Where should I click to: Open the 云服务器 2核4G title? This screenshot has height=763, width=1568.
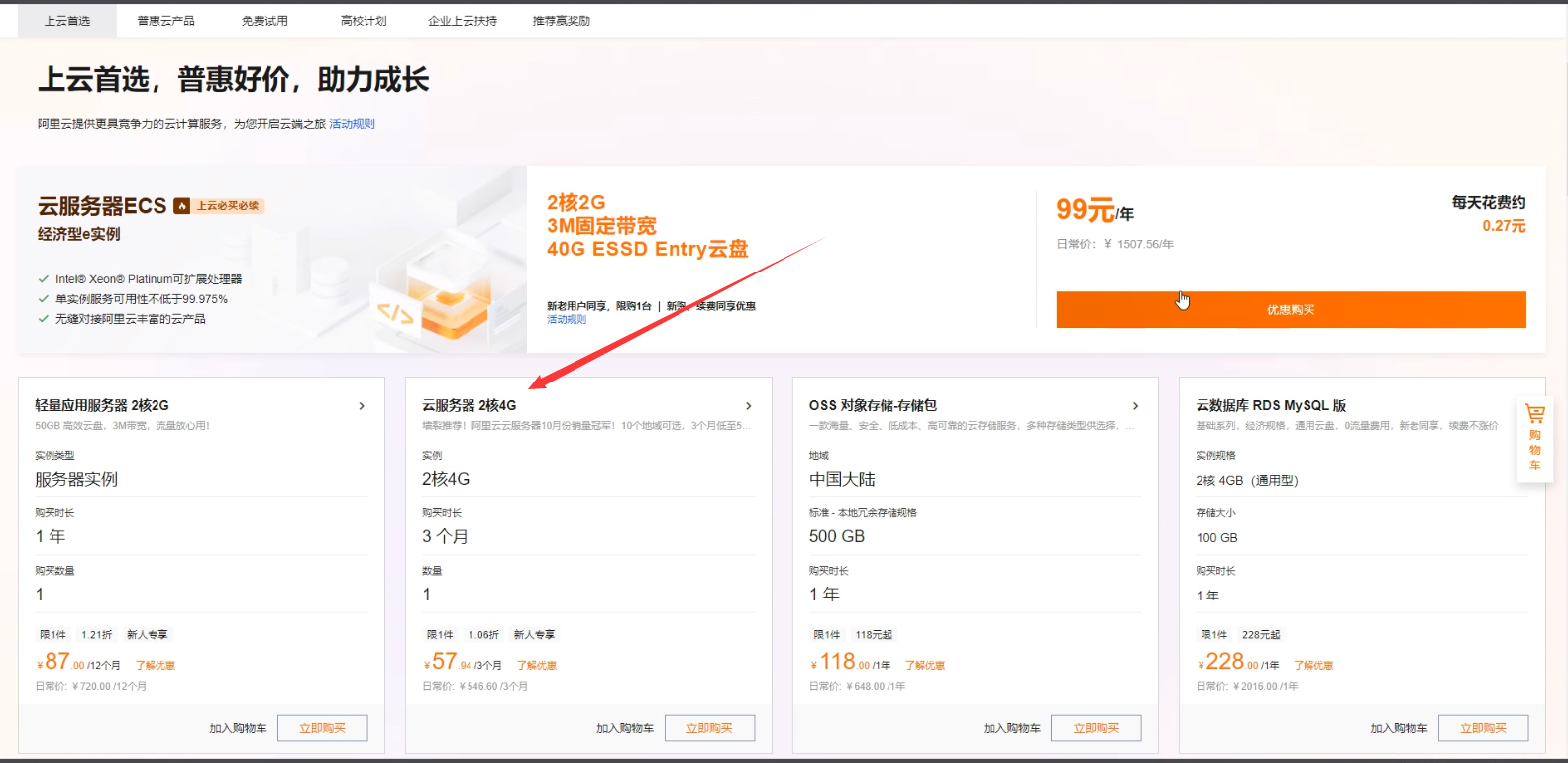pyautogui.click(x=470, y=405)
